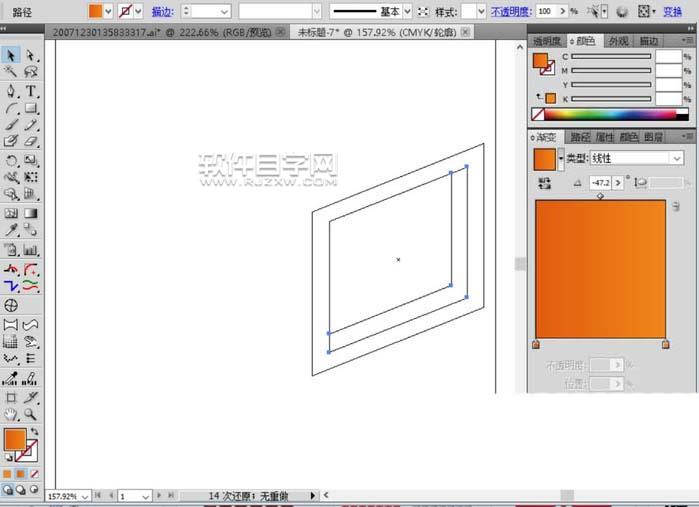Click the orange fill swatch in toolbox
The width and height of the screenshot is (699, 507).
(14, 439)
